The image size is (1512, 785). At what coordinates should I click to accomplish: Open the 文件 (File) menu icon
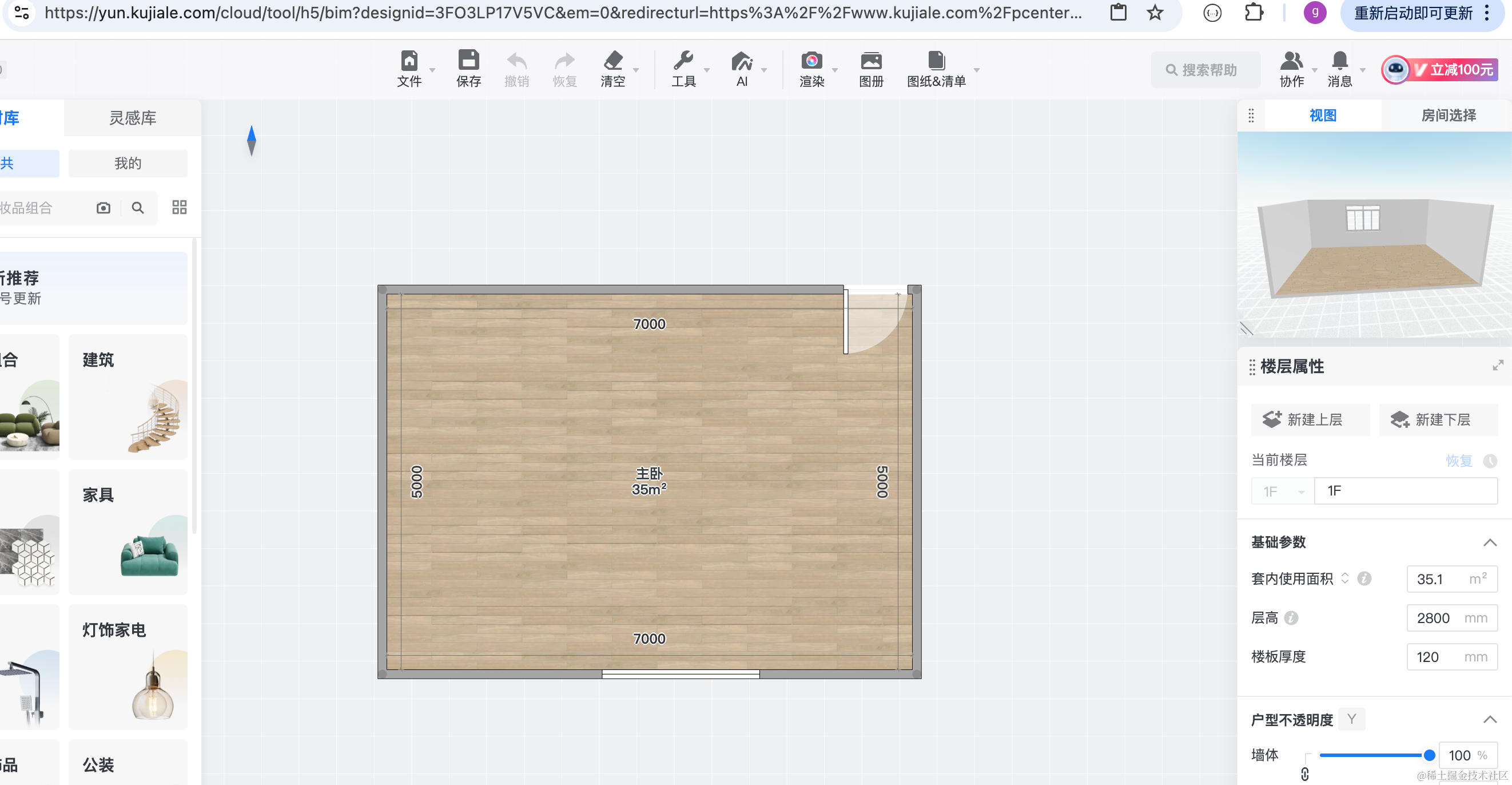point(409,61)
